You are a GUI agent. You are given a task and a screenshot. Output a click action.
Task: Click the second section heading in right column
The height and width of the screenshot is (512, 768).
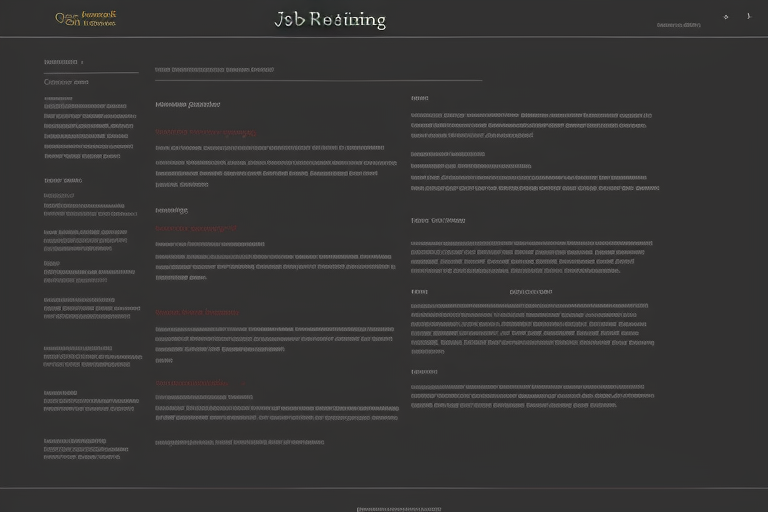point(438,220)
